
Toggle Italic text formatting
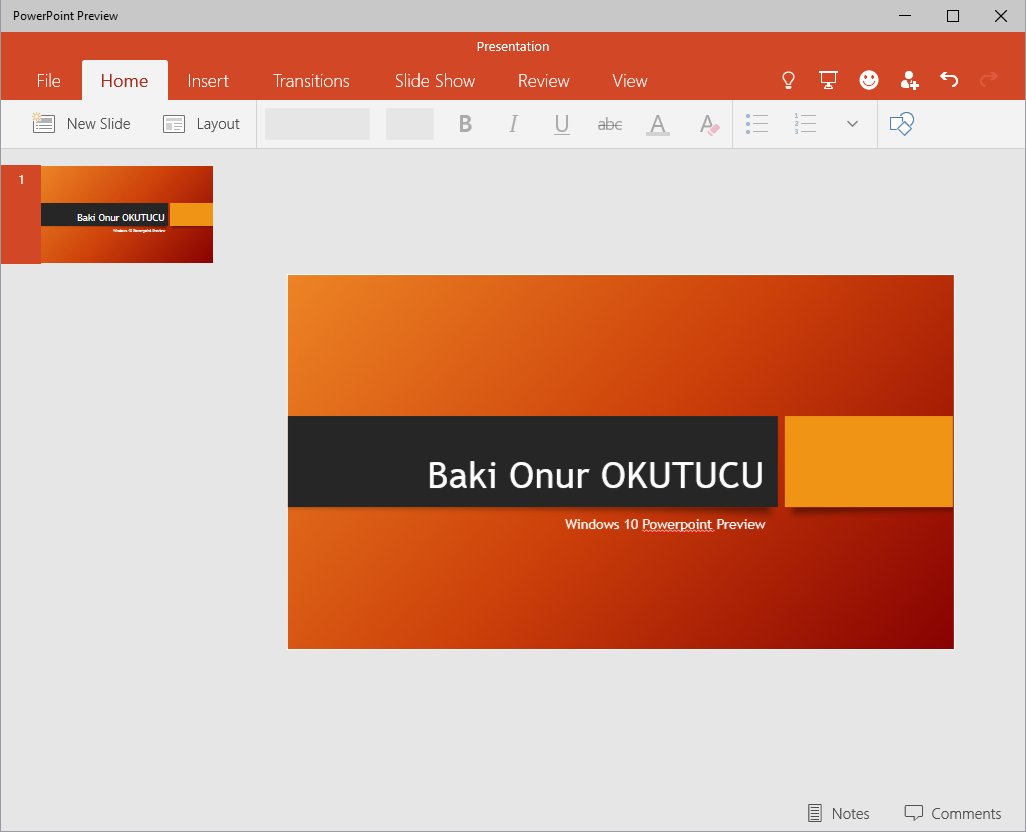[514, 124]
